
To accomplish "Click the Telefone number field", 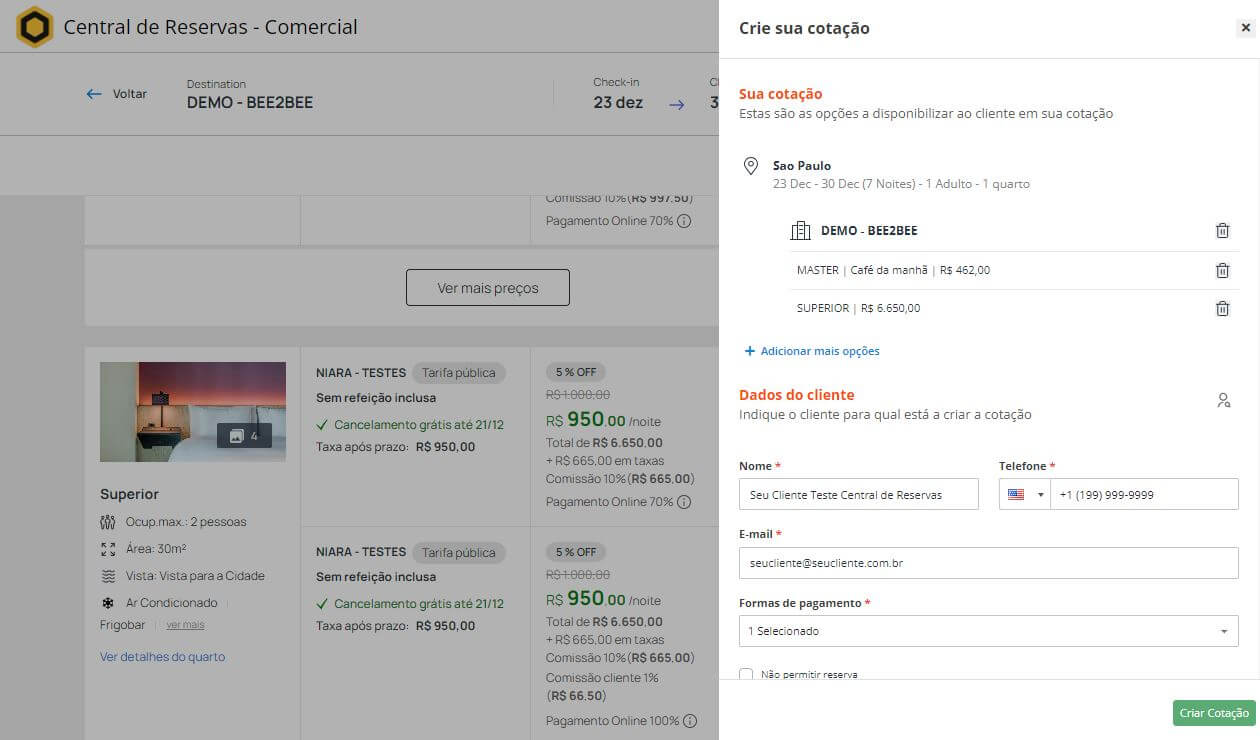I will click(x=1143, y=494).
